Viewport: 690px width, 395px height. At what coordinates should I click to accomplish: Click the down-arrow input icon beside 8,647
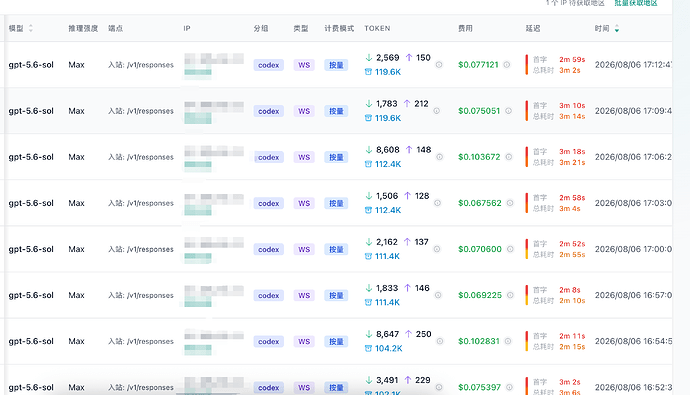pyautogui.click(x=369, y=334)
